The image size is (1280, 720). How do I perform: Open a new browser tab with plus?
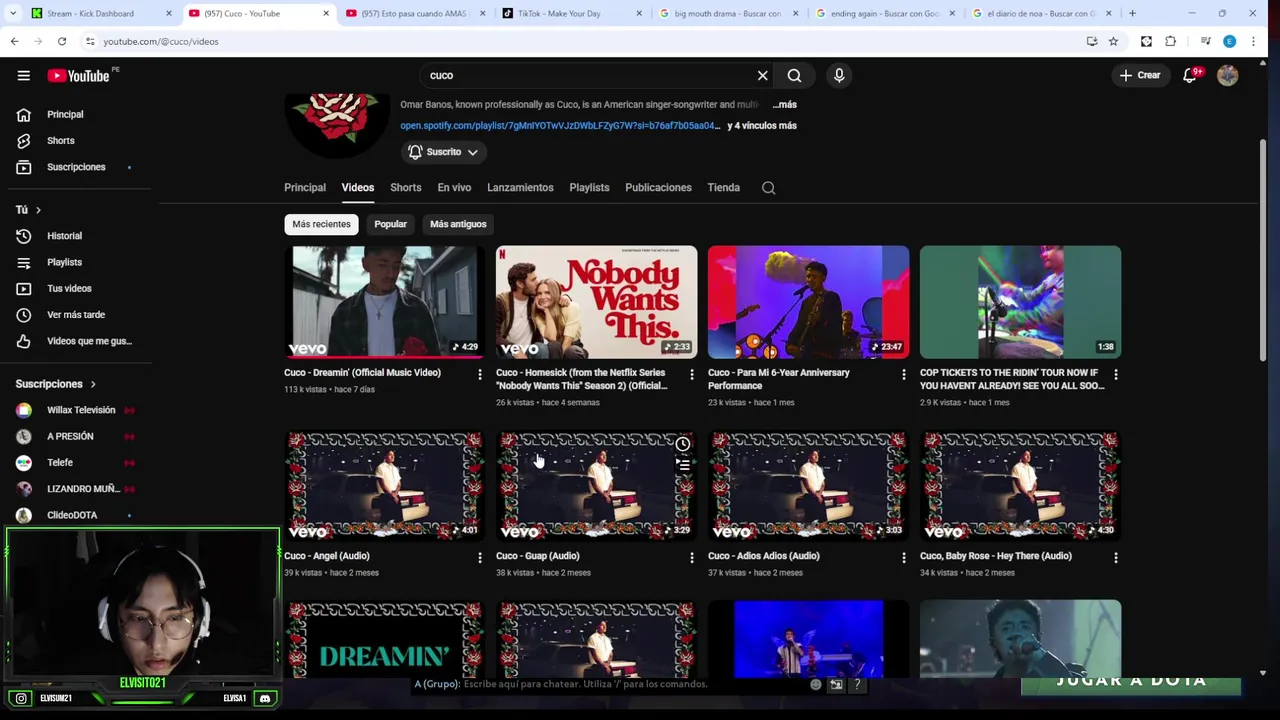tap(1132, 13)
